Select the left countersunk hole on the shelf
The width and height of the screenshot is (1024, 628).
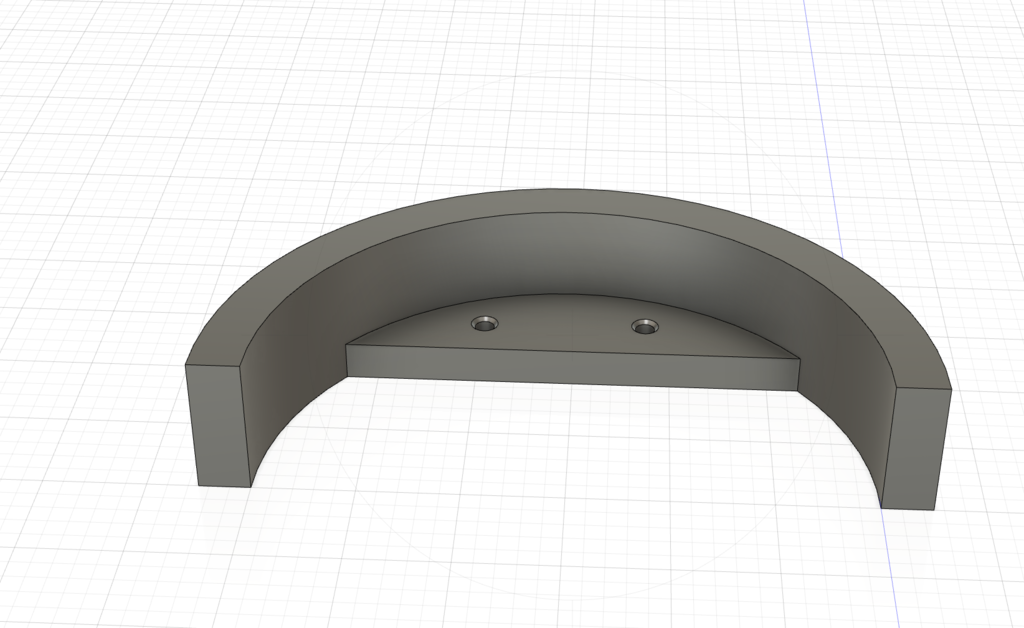[x=485, y=323]
